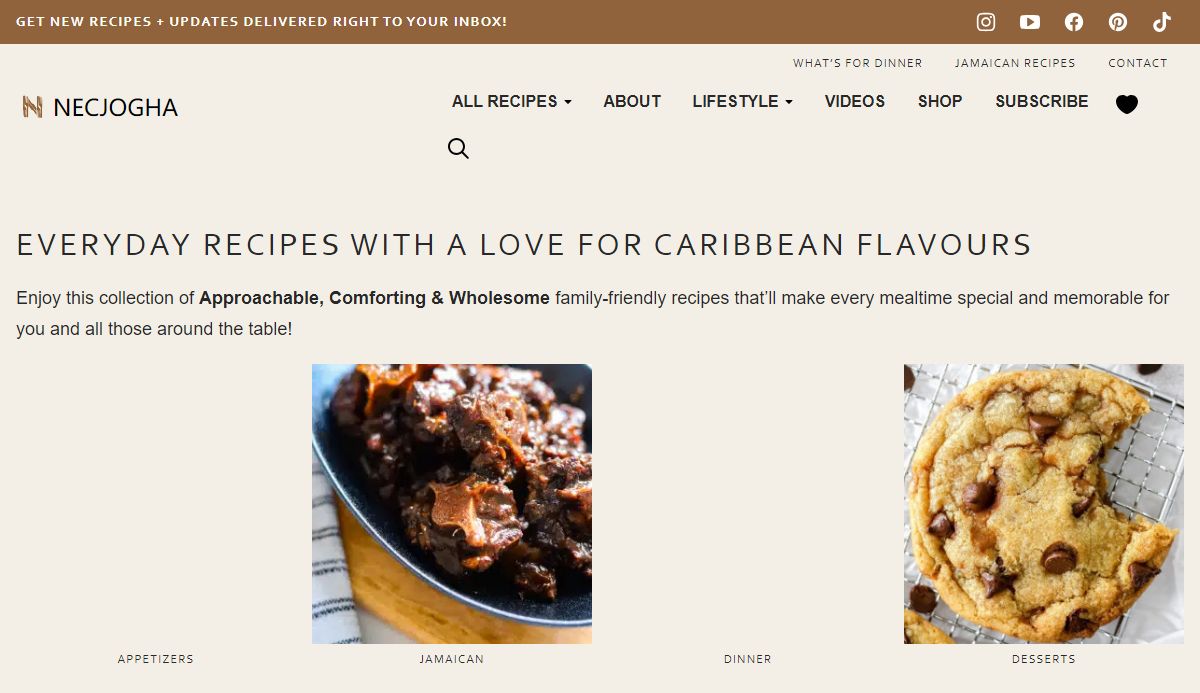Screen dimensions: 1200x693
Task: Go to the Videos page
Action: click(x=855, y=101)
